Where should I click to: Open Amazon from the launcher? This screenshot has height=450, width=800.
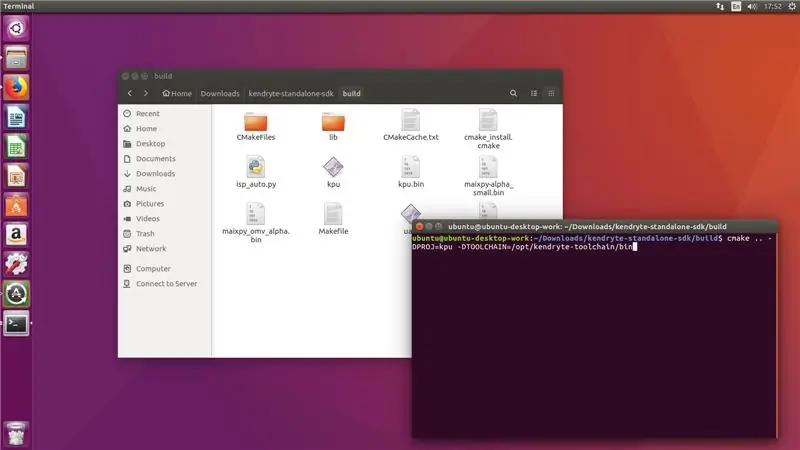(x=16, y=235)
